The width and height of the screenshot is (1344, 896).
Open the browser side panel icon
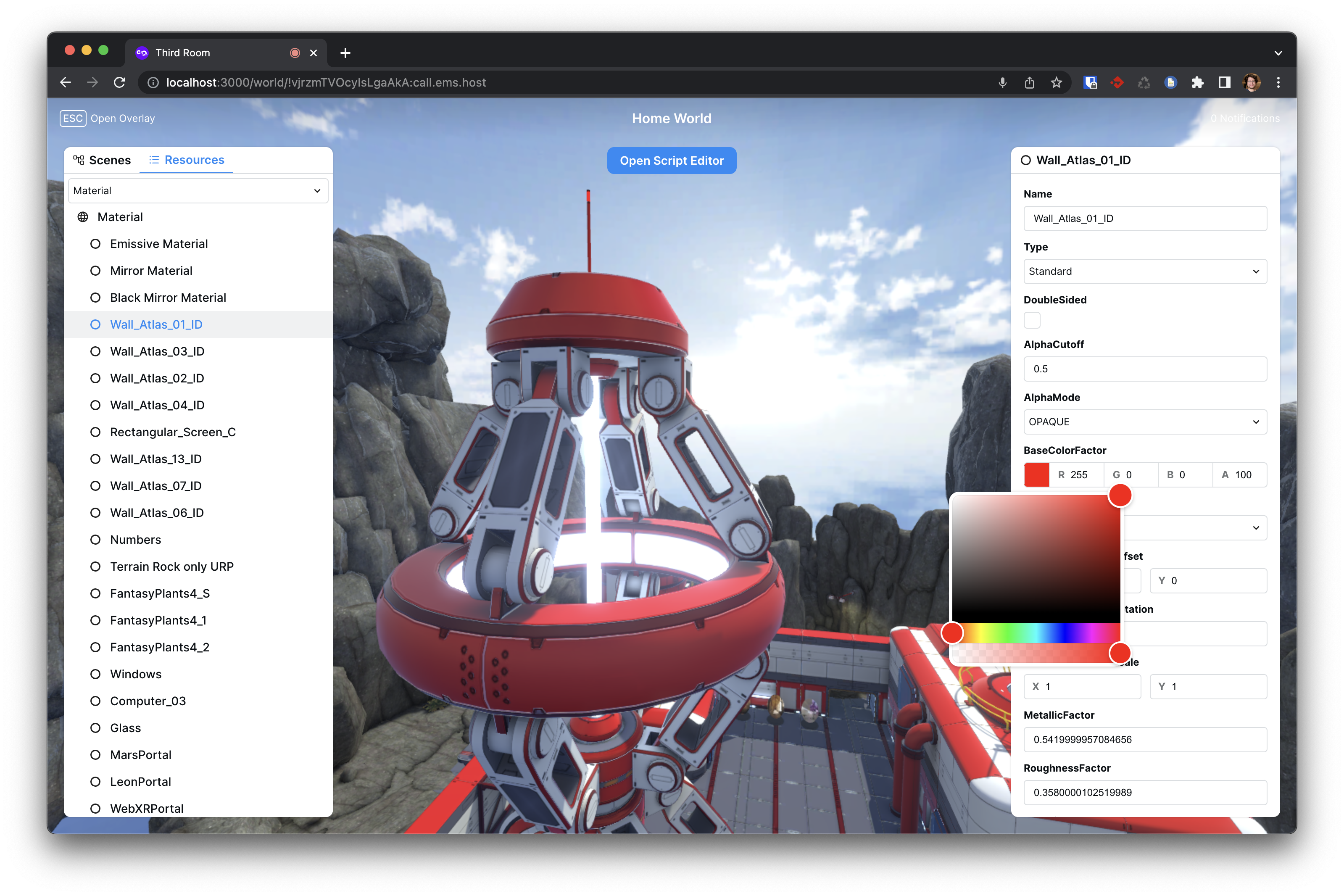(1224, 82)
